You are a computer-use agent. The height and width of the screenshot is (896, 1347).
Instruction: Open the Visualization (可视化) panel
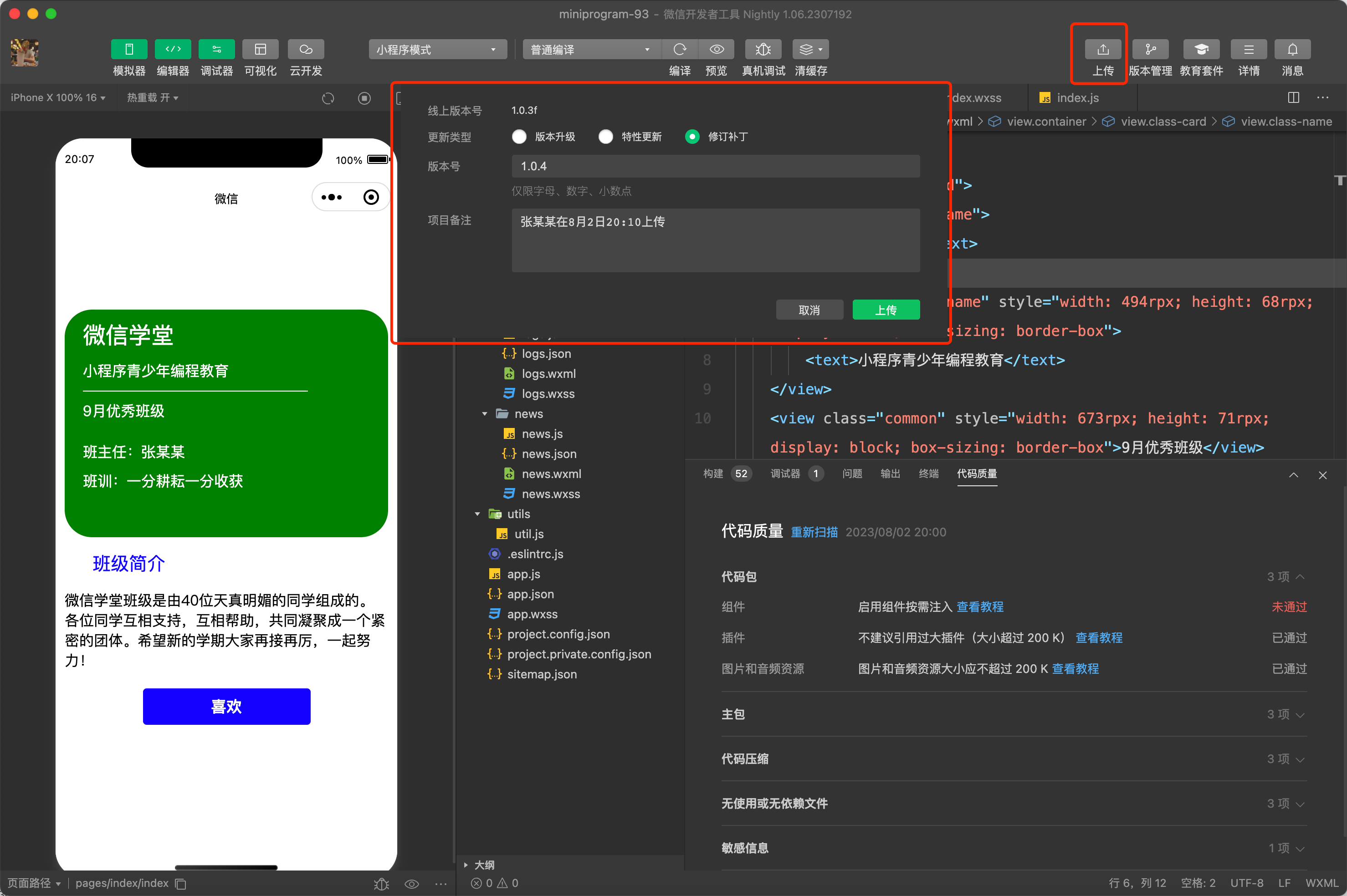point(260,49)
